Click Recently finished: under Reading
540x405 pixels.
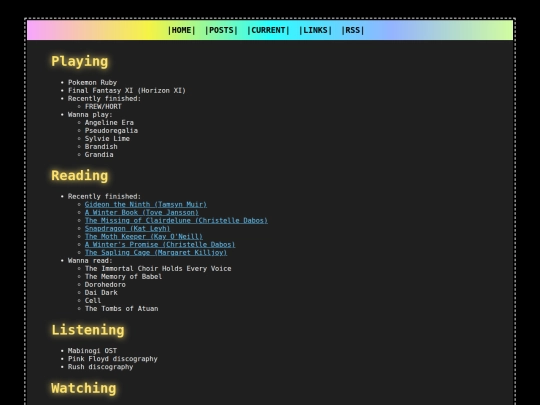[x=104, y=196]
